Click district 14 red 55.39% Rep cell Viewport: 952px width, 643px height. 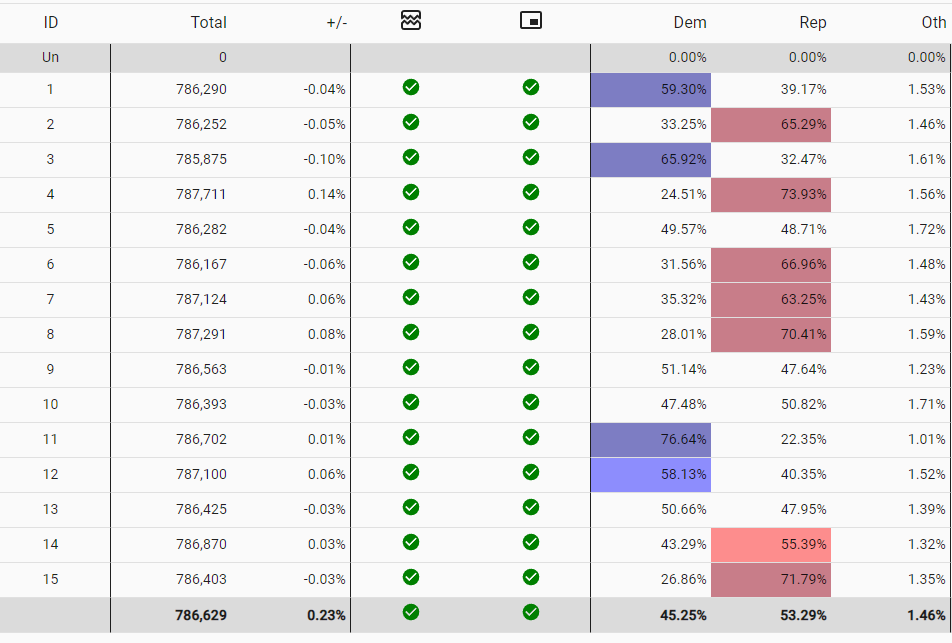[771, 545]
